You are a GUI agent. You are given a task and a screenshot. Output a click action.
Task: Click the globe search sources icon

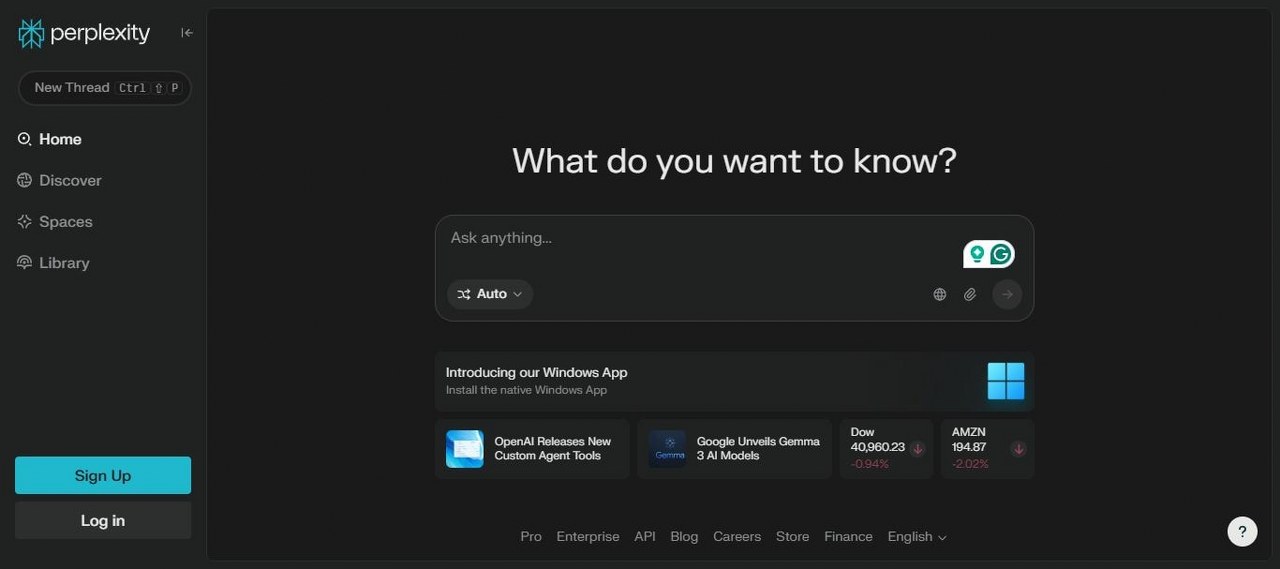940,295
